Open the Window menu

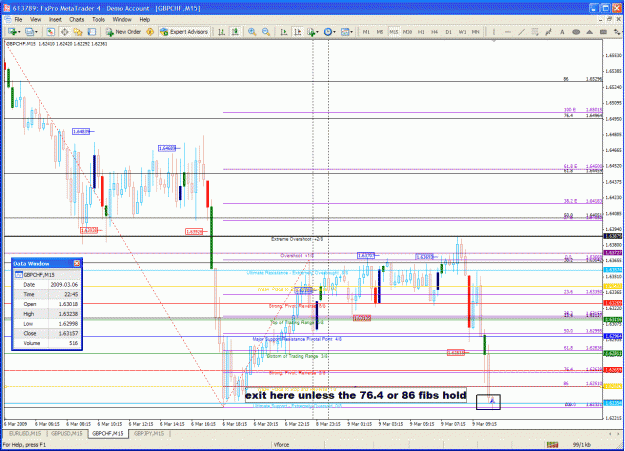[x=122, y=19]
